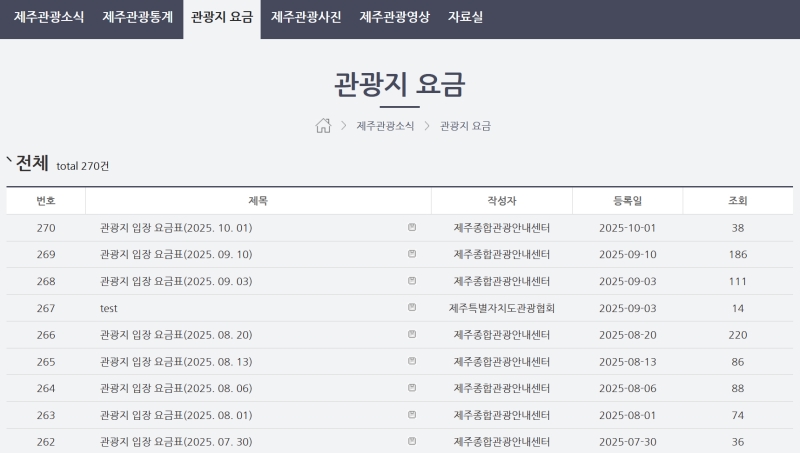Viewport: 800px width, 453px height.
Task: Click the date 2025-08-01
Action: (x=628, y=415)
